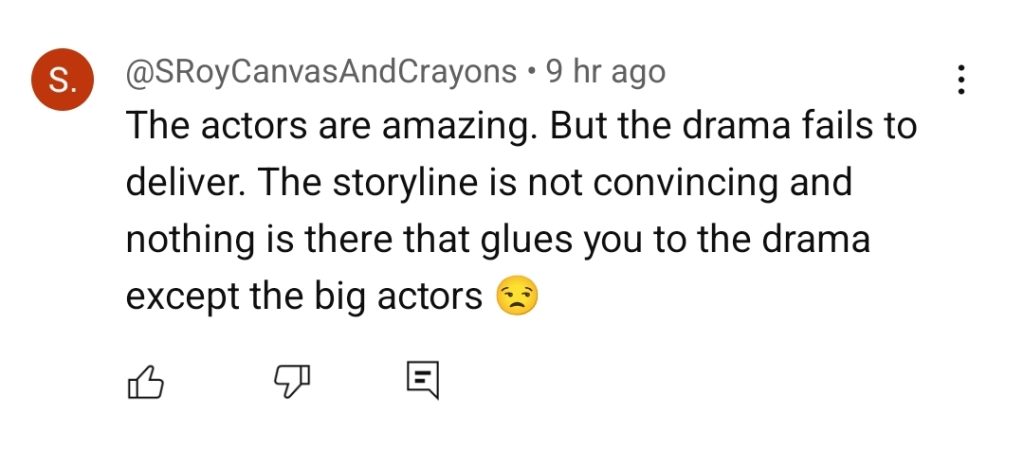Viewport: 1024px width, 468px height.
Task: Click the phrase "big actors" in last line
Action: tap(398, 298)
